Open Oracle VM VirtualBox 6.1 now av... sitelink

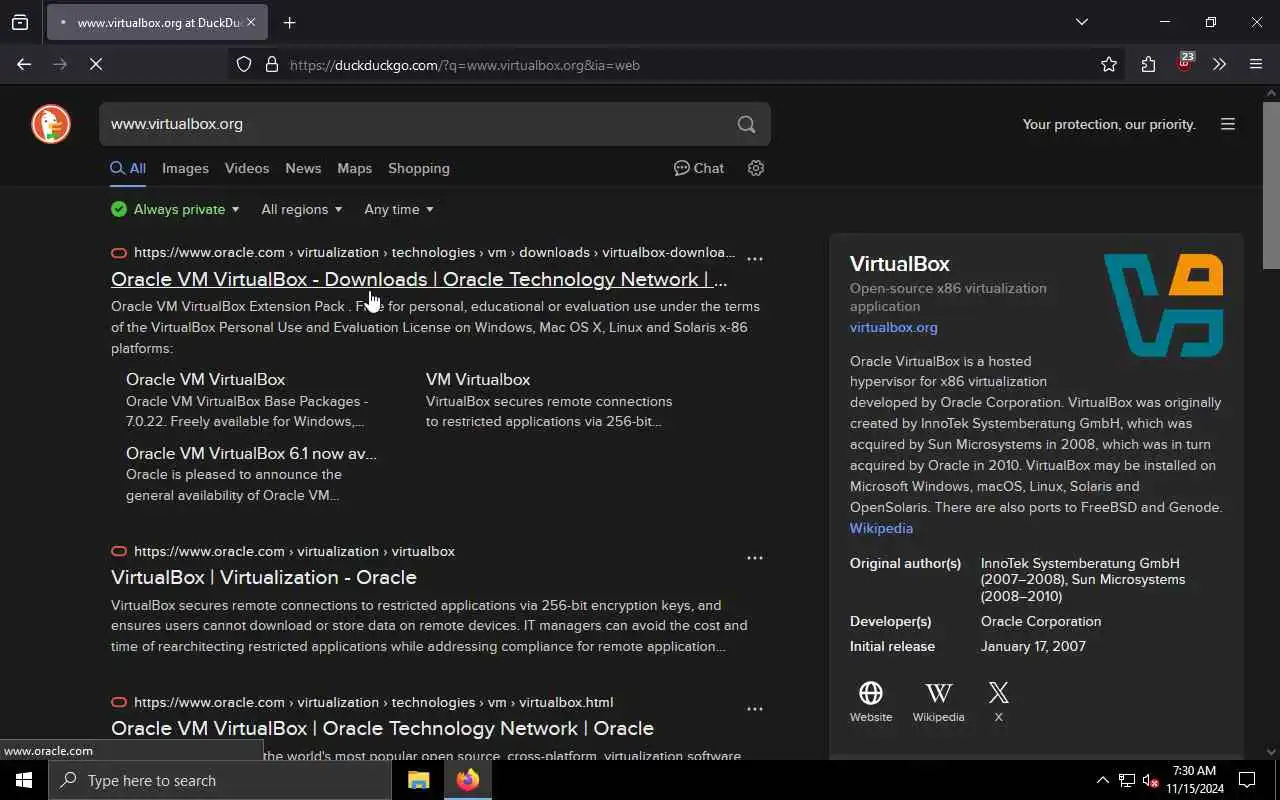[x=251, y=453]
